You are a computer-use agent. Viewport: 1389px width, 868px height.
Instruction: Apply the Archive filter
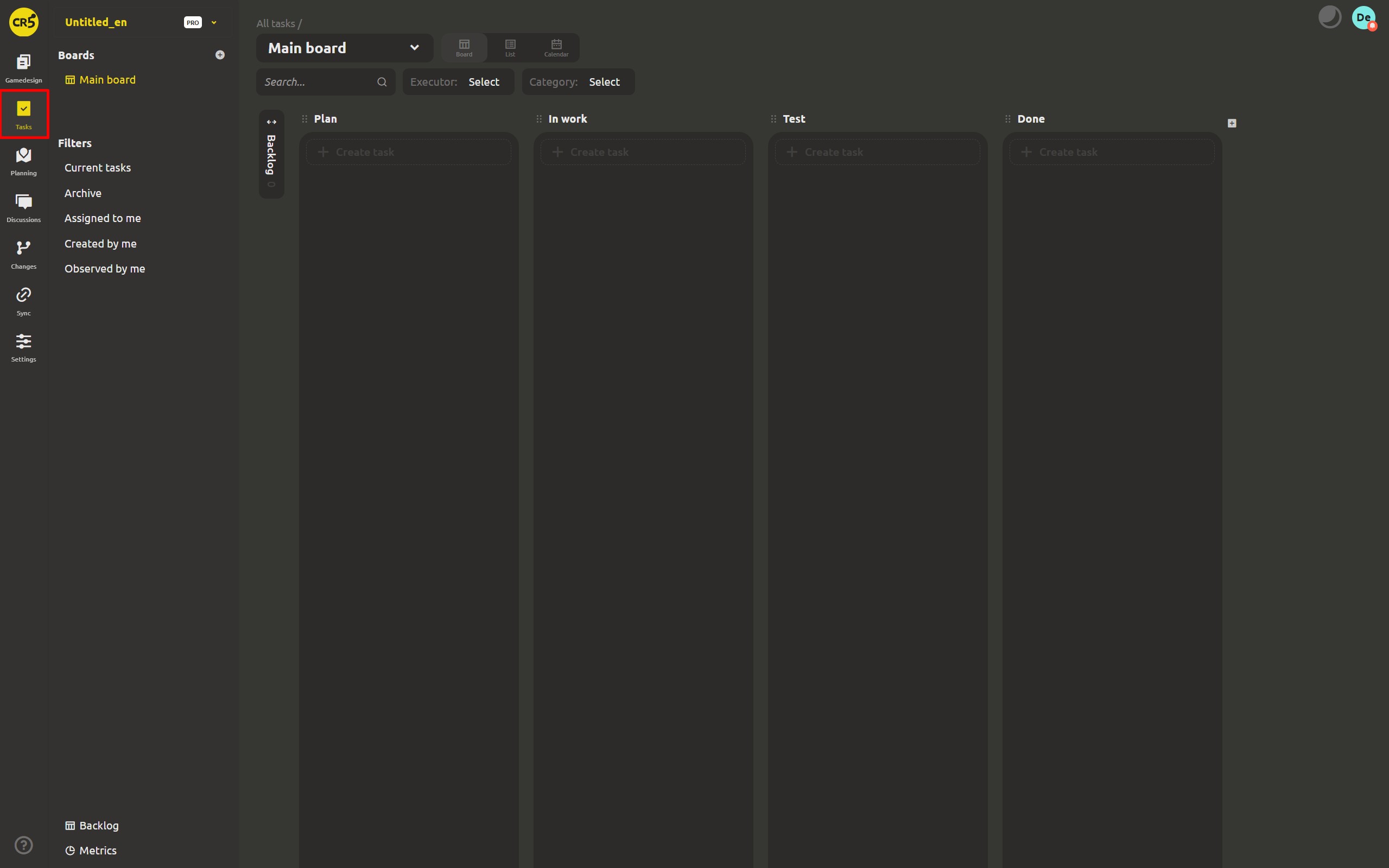[x=83, y=193]
